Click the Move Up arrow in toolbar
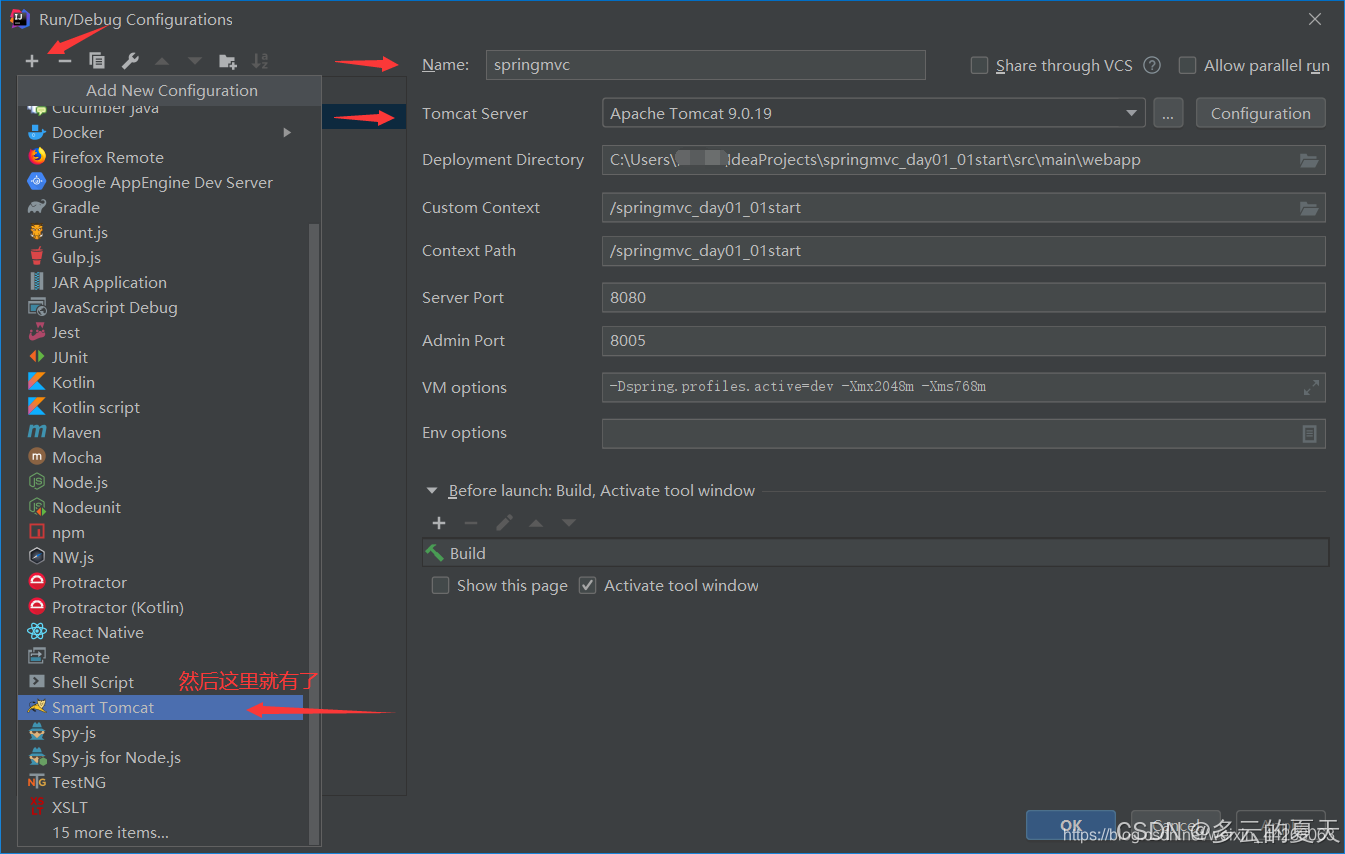 pyautogui.click(x=162, y=61)
